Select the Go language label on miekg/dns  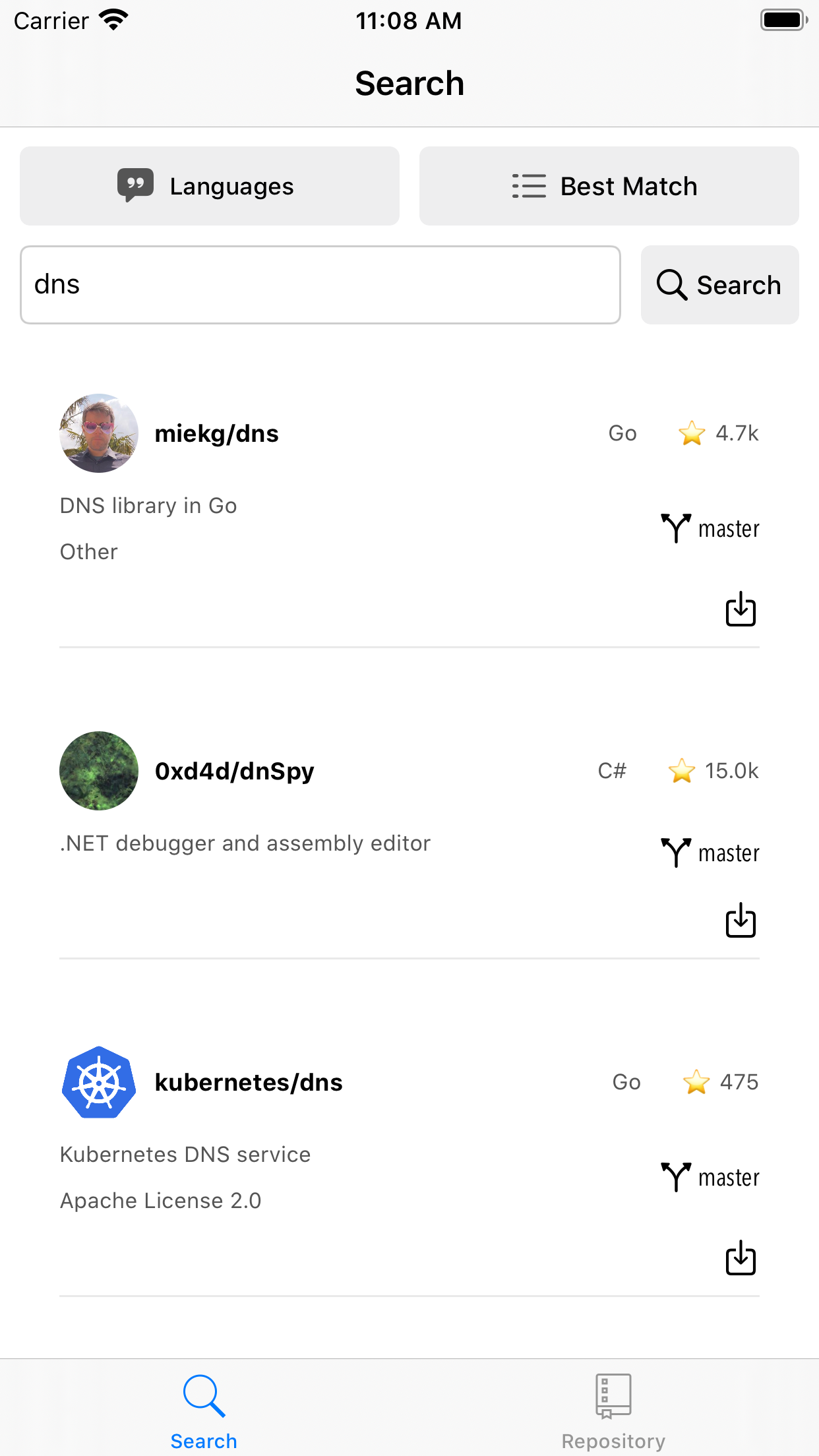[x=621, y=433]
